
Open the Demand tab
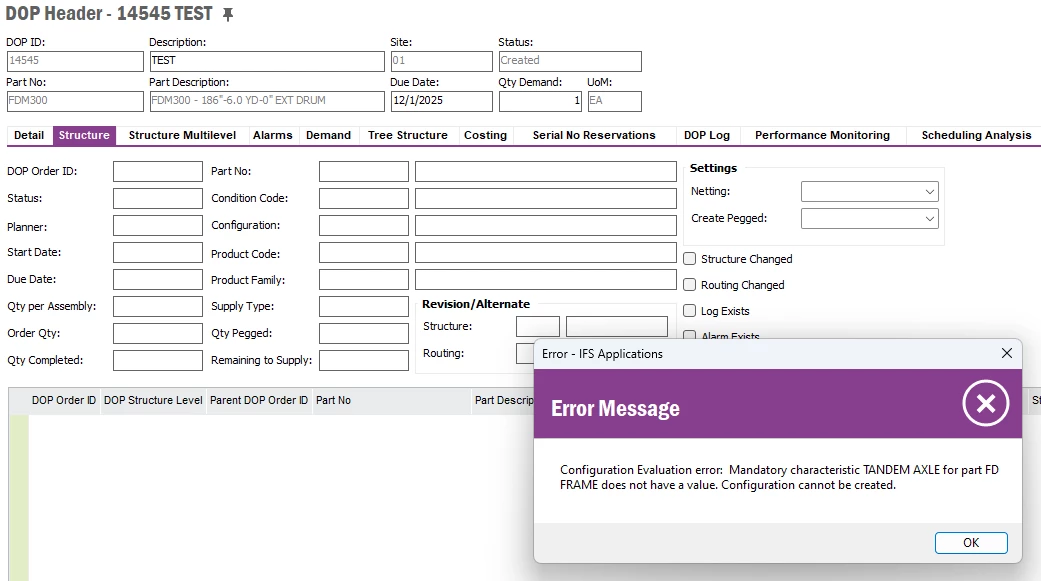coord(328,135)
